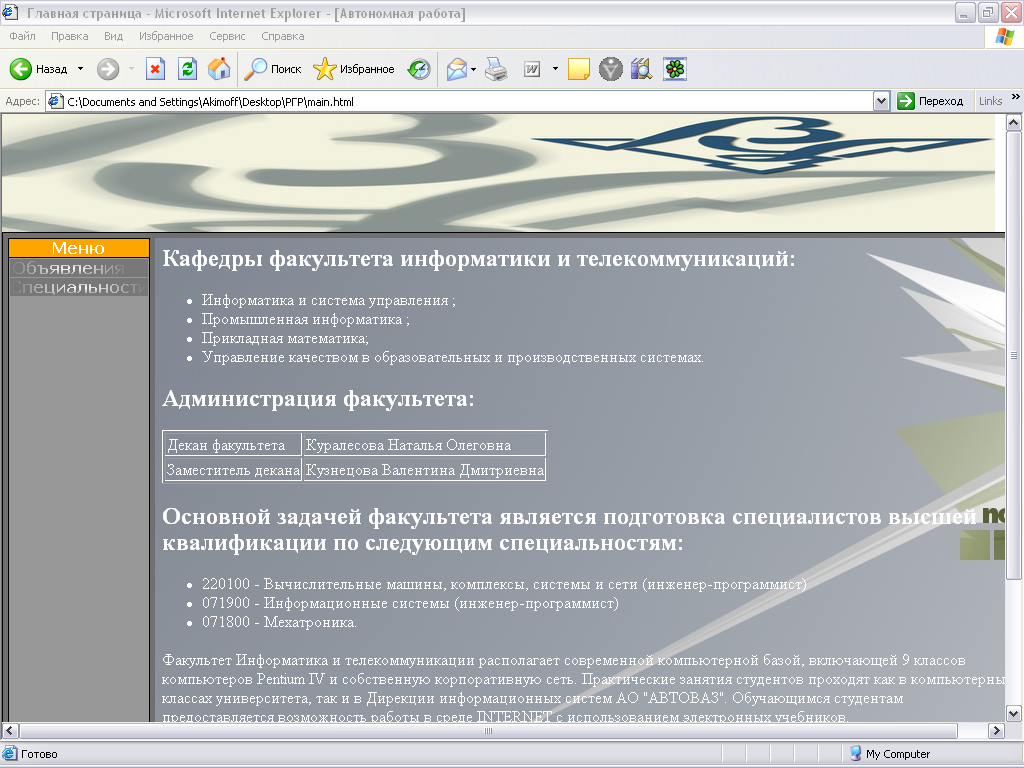Viewport: 1024px width, 768px height.
Task: Click the 071800 - Мехатроника list item
Action: point(279,622)
